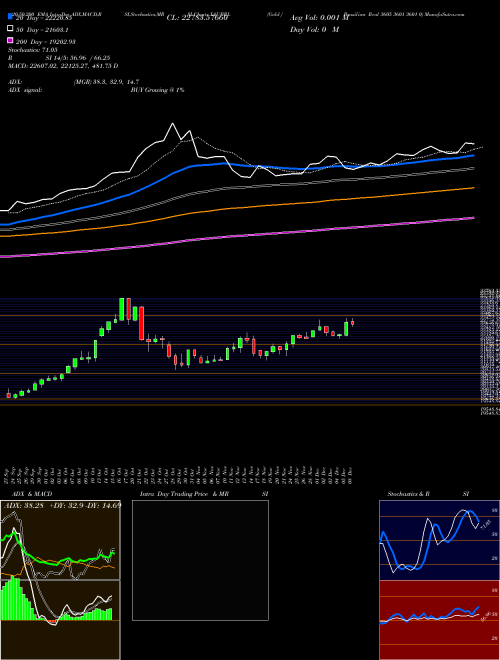Select the '200 Day = 19202.93' legend text
500x660 pixels.
click(x=45, y=42)
